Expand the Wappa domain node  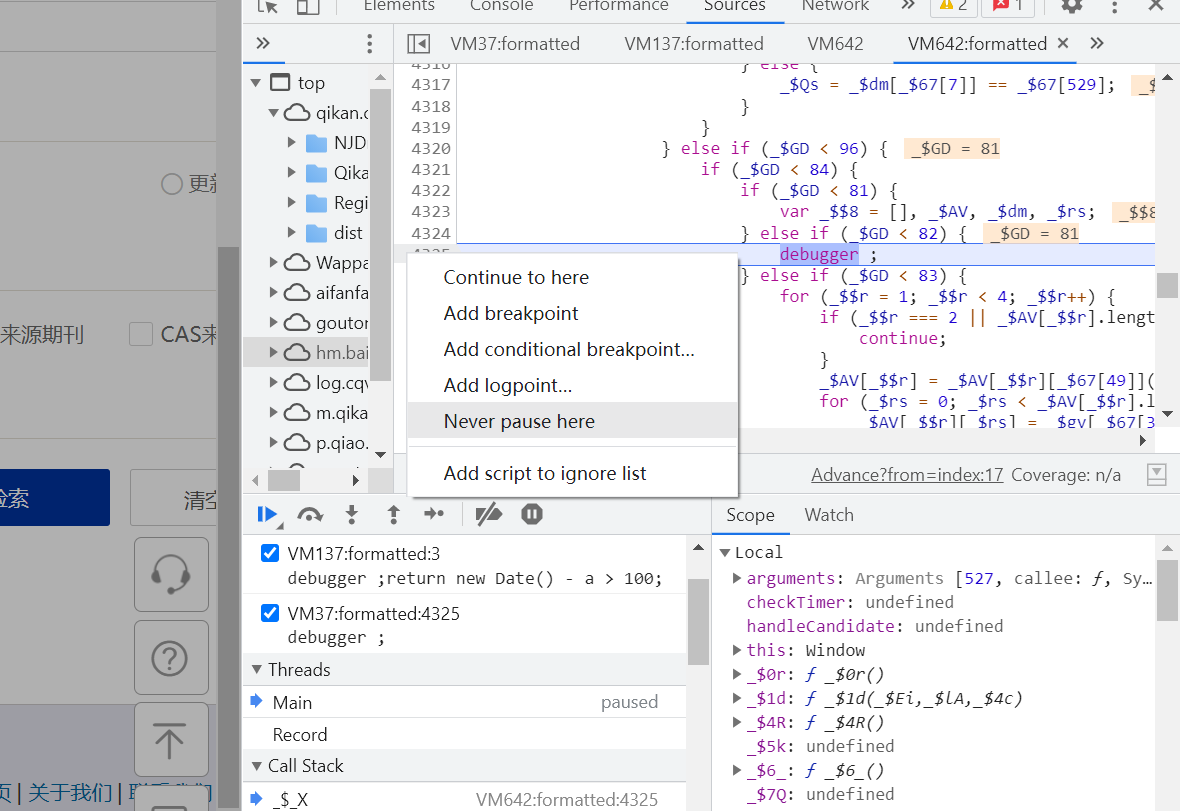(274, 263)
